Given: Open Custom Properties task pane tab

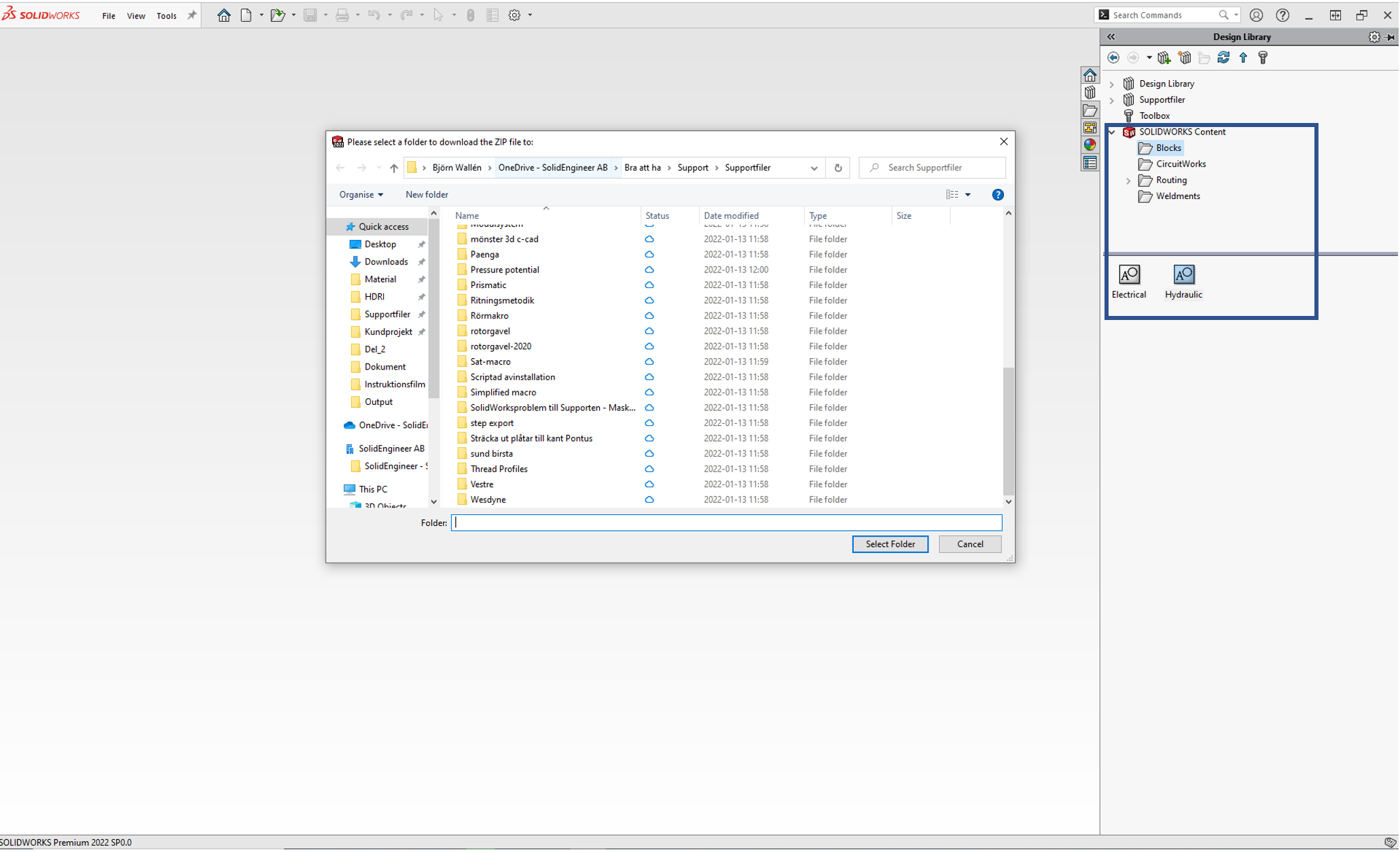Looking at the screenshot, I should (x=1090, y=163).
